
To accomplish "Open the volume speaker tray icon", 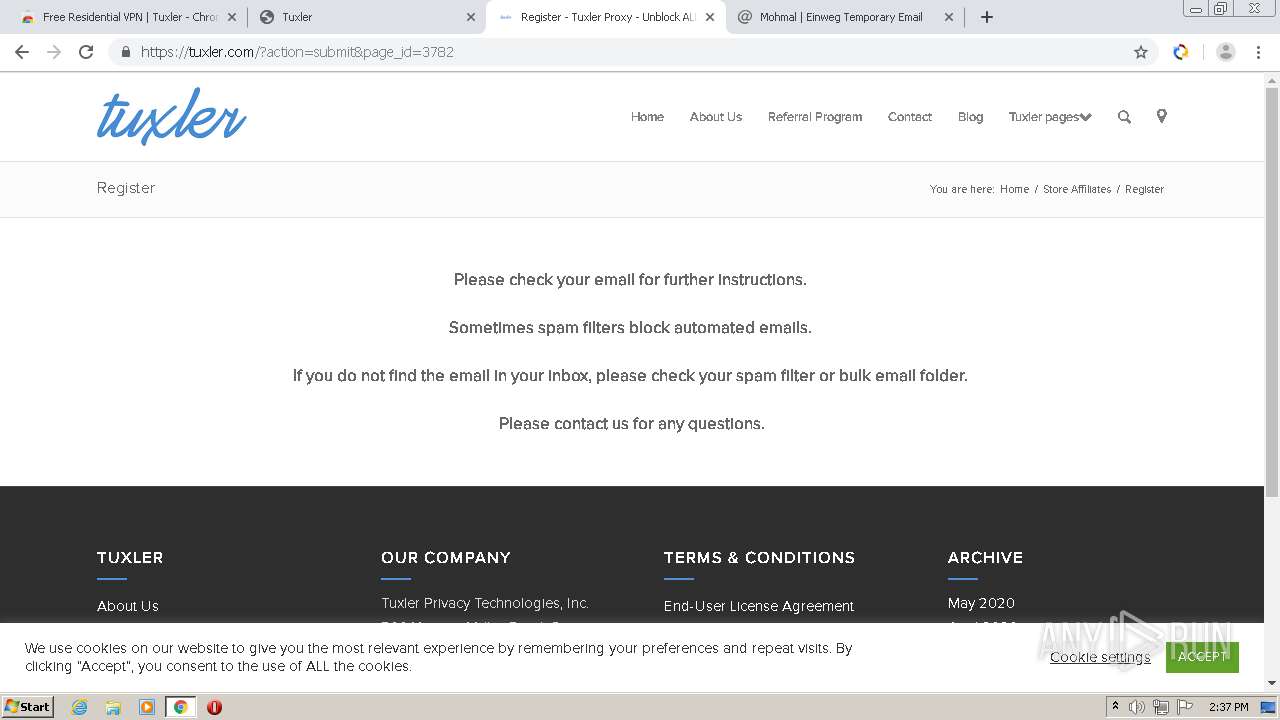I will pyautogui.click(x=1137, y=707).
